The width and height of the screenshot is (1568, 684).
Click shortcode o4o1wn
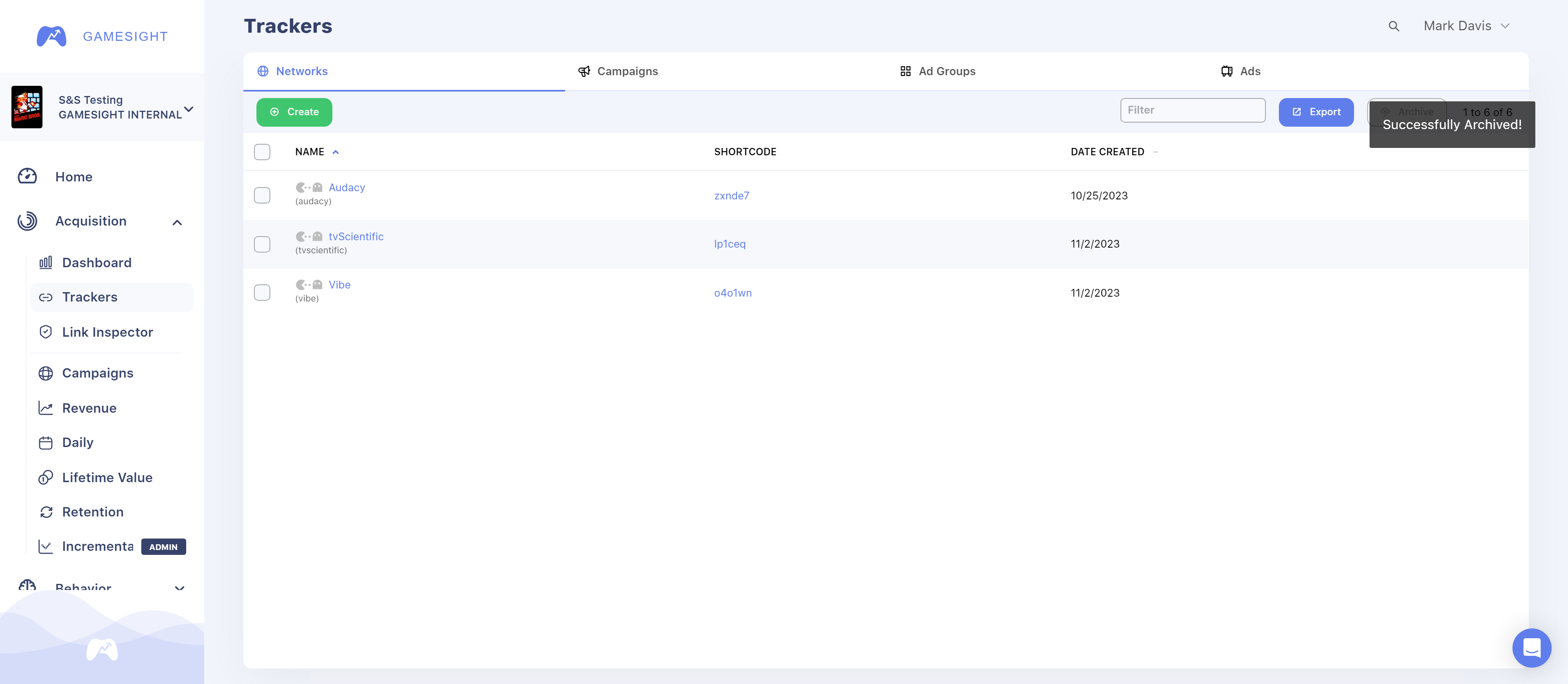click(732, 293)
